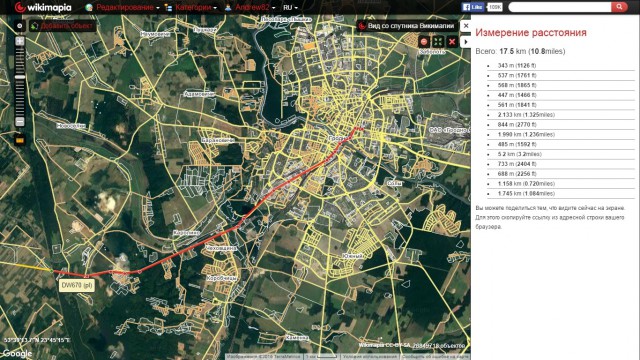This screenshot has height=360, width=640.
Task: Click the yellow ruler measure icon
Action: click(20, 140)
